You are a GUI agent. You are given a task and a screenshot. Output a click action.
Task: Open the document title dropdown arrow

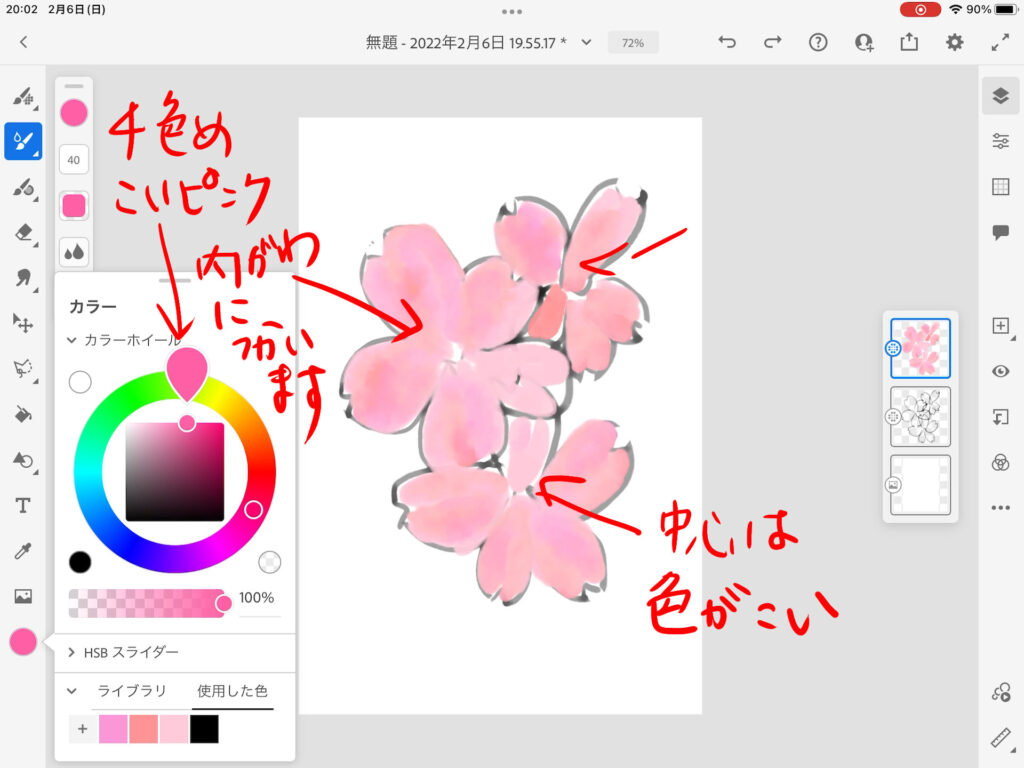[x=587, y=42]
